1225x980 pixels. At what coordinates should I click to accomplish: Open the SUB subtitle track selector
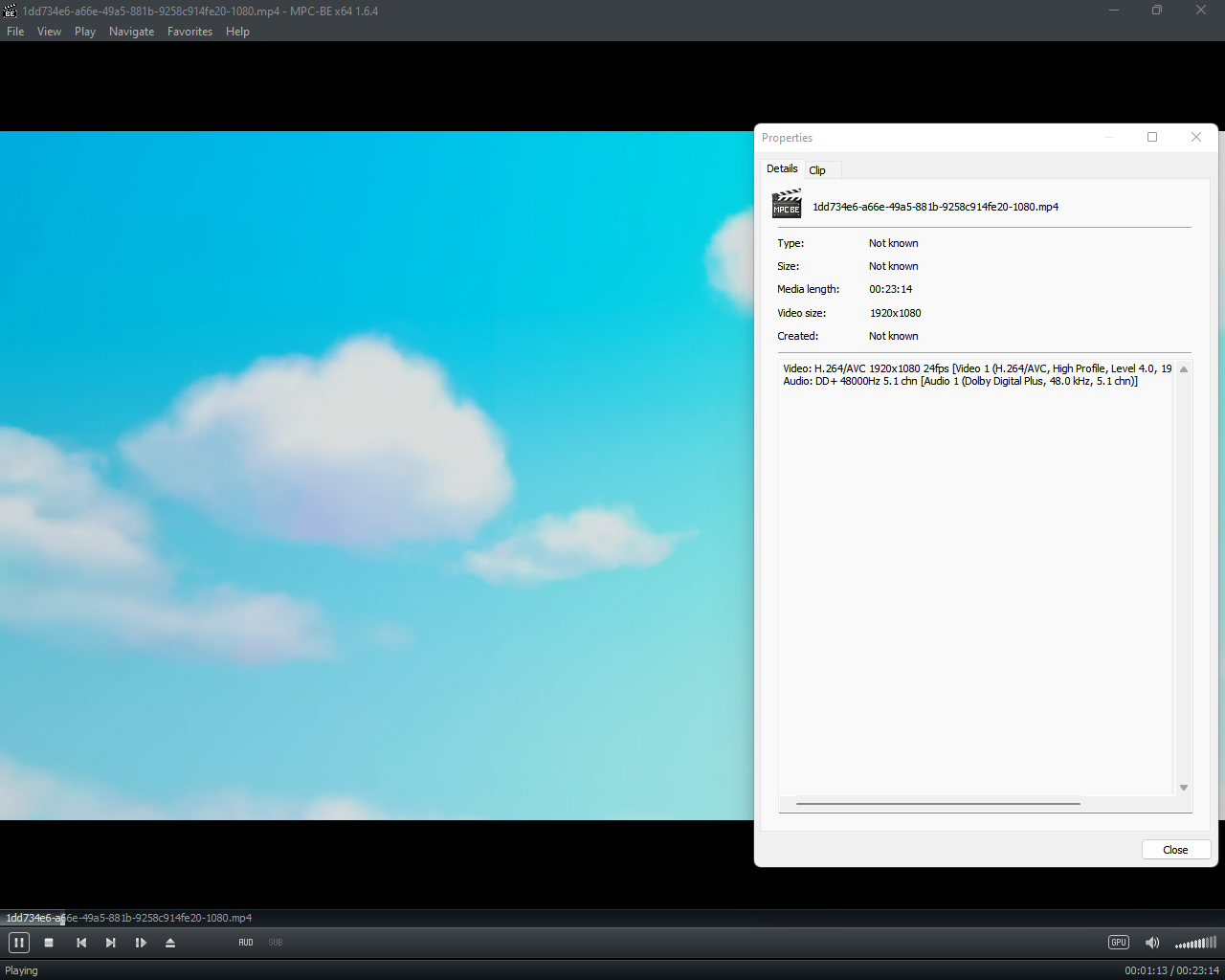pos(276,943)
